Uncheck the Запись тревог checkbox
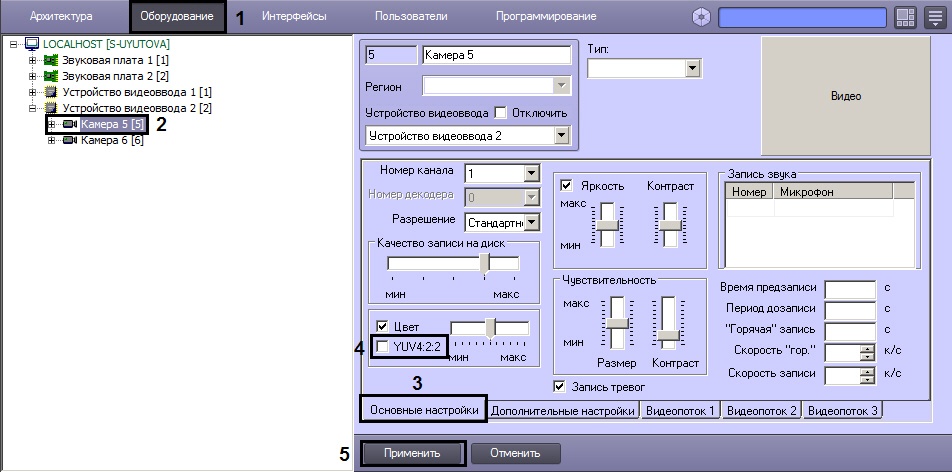952x472 pixels. tap(559, 386)
